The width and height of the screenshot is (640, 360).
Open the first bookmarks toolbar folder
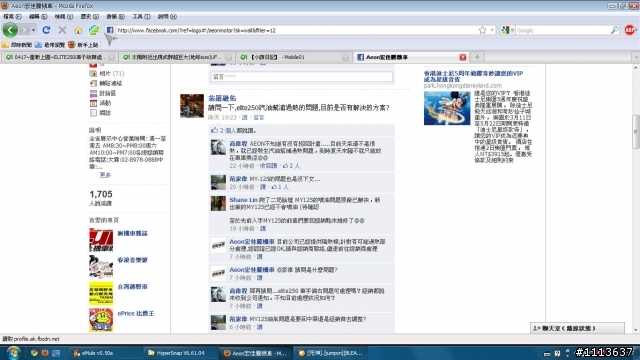click(17, 44)
